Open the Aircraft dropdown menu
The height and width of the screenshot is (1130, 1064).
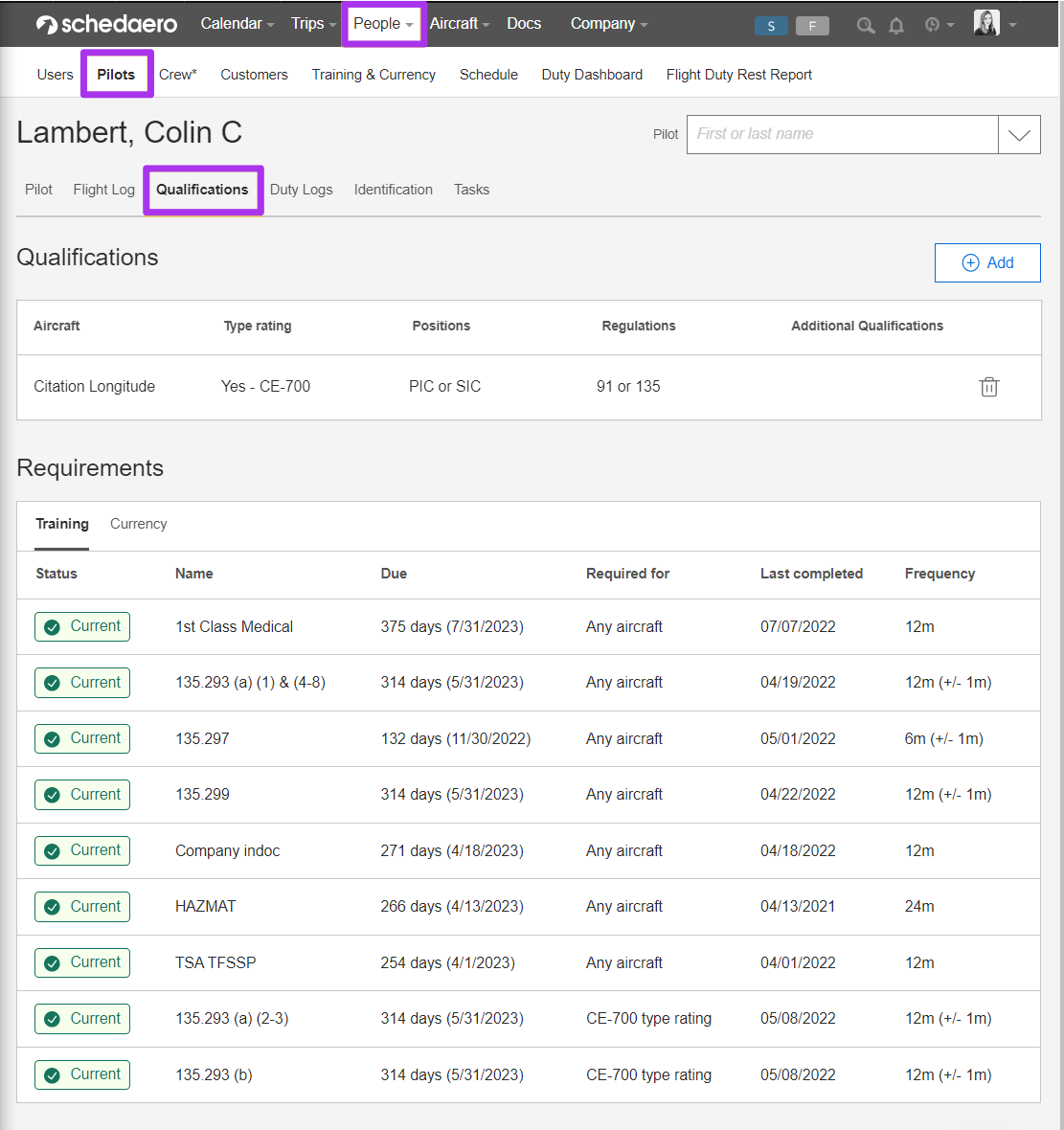point(459,24)
